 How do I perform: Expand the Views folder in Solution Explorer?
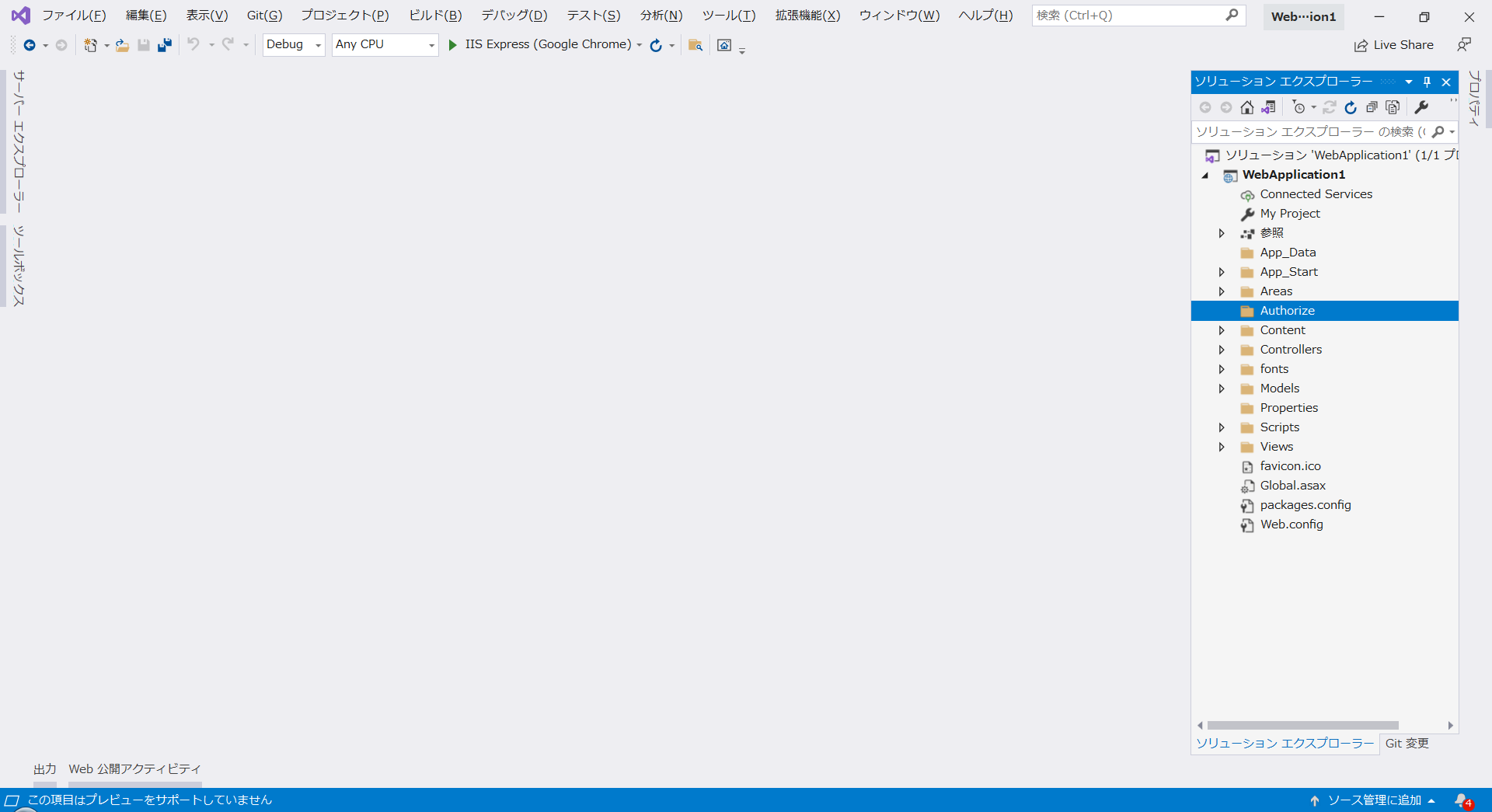pyautogui.click(x=1222, y=446)
